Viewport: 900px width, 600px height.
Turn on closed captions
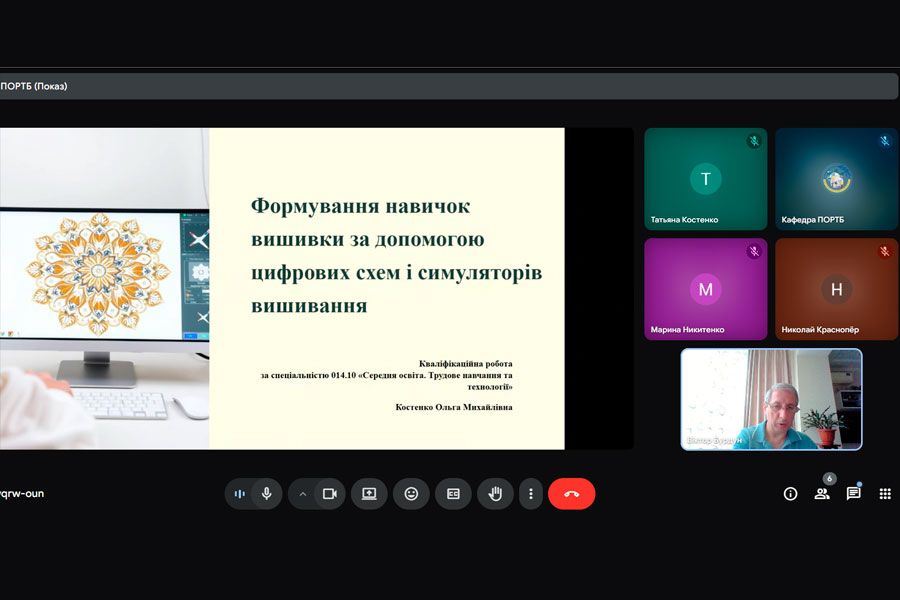(453, 494)
